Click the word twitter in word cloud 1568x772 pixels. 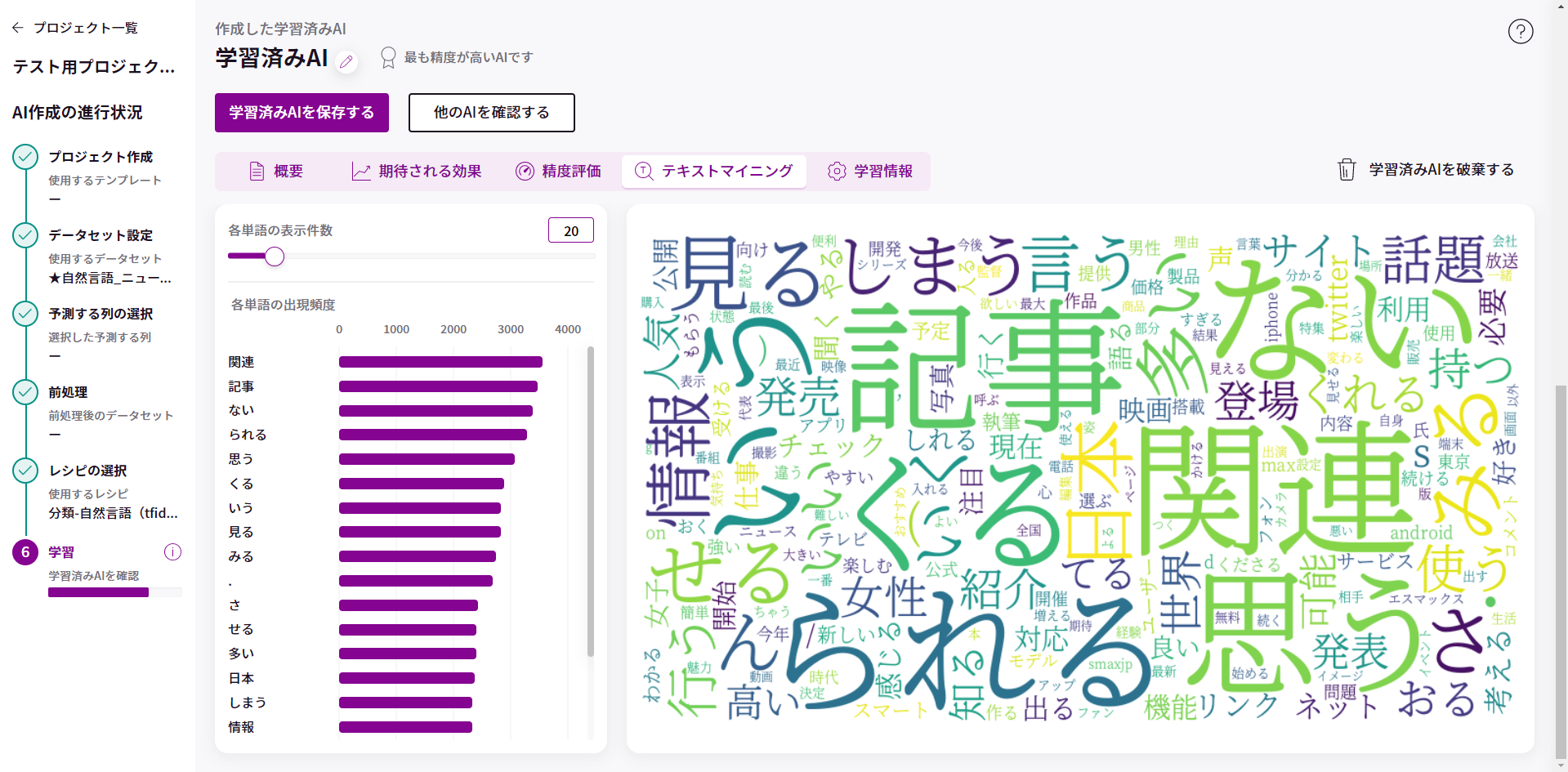coord(1338,298)
